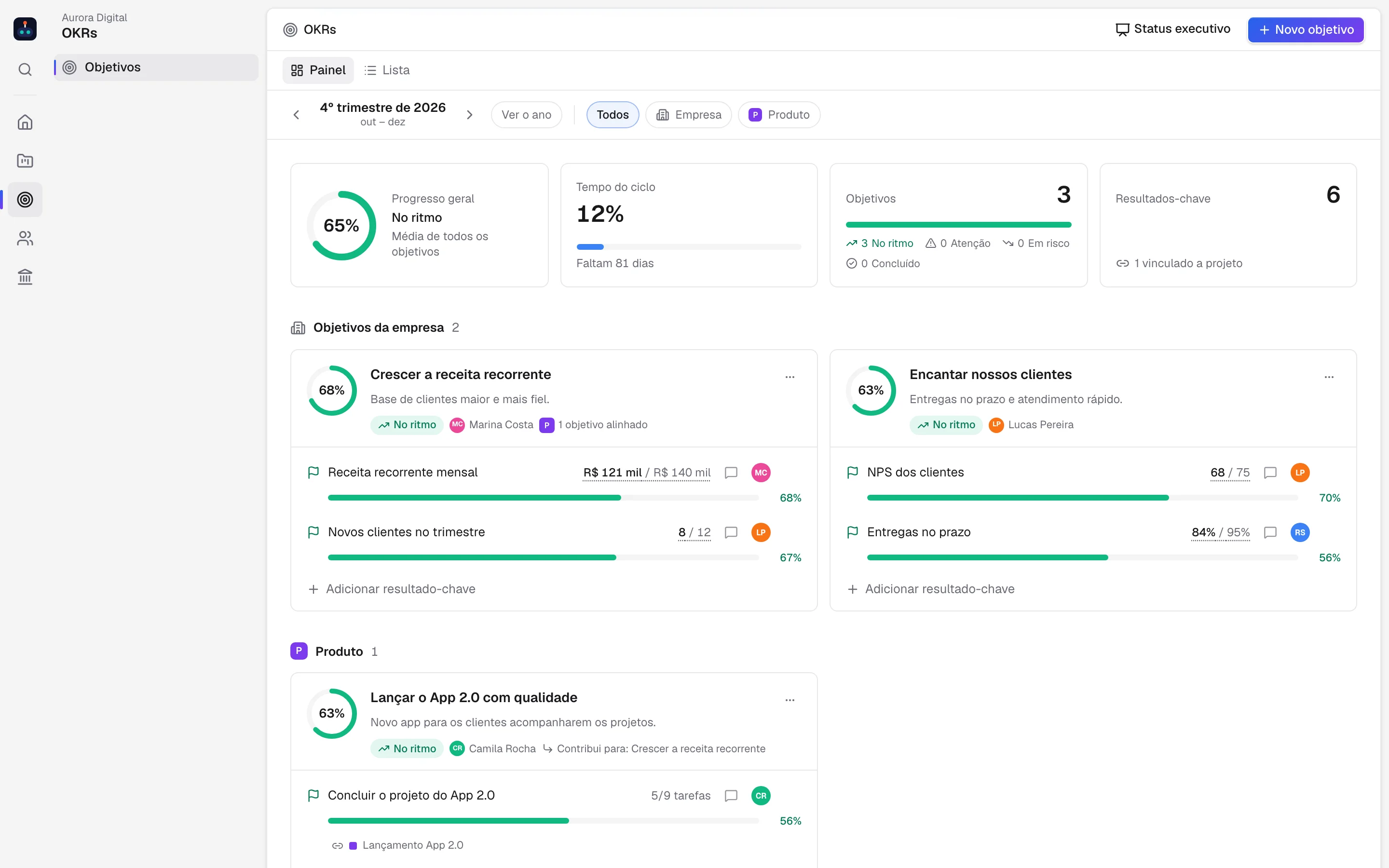The image size is (1389, 868).
Task: Click flag icon of Entregas no prazo
Action: (x=853, y=532)
